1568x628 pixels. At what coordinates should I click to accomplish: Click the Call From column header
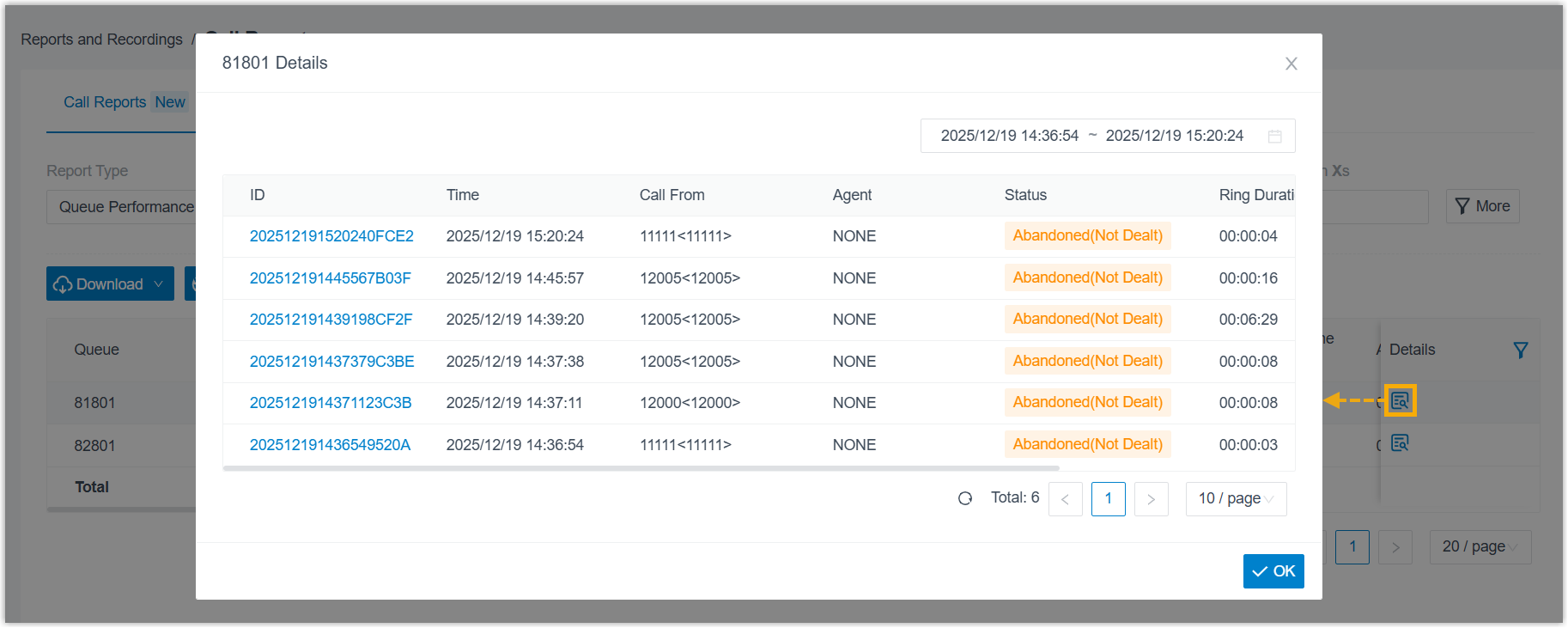[672, 195]
